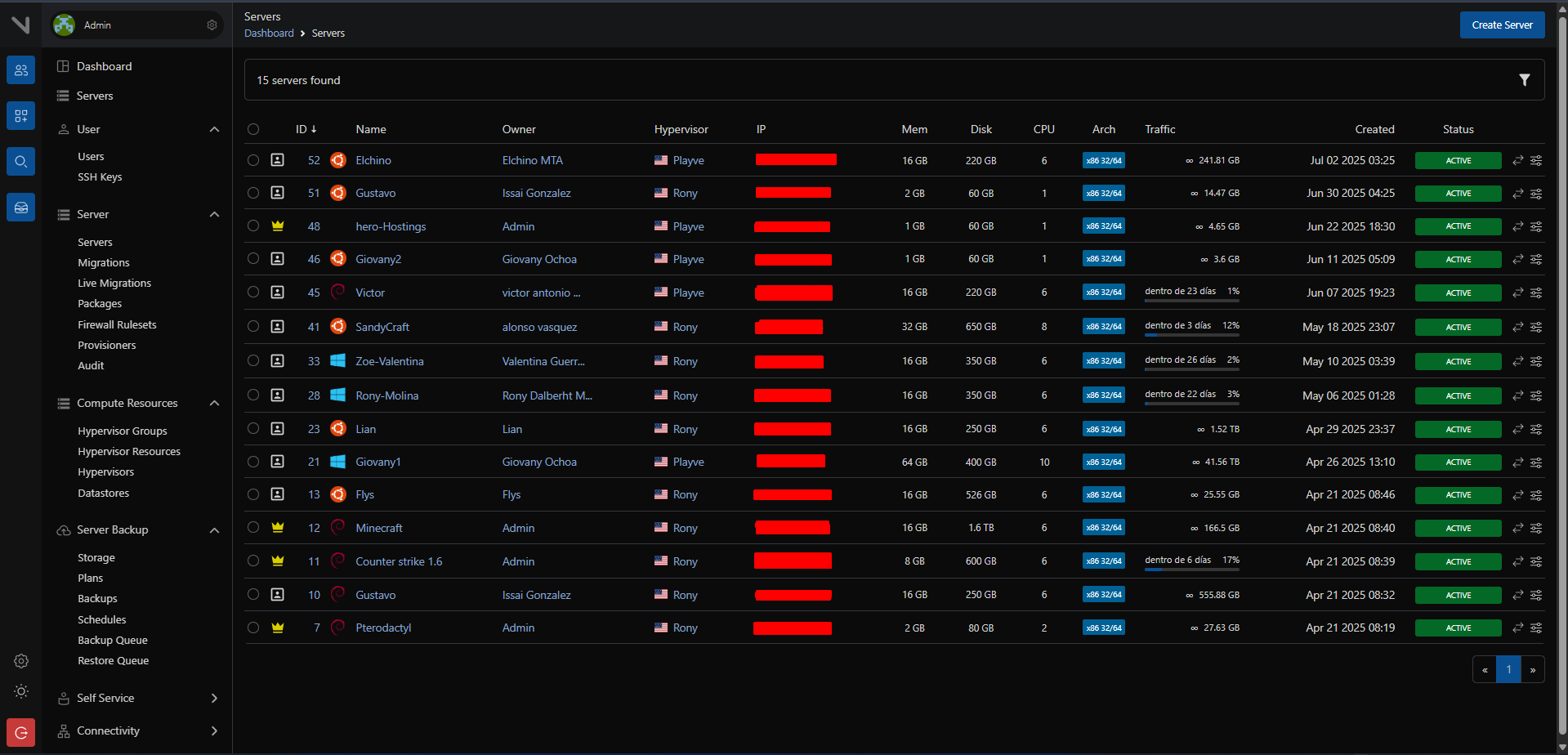
Task: Open Hypervisors in the sidebar
Action: [x=105, y=472]
